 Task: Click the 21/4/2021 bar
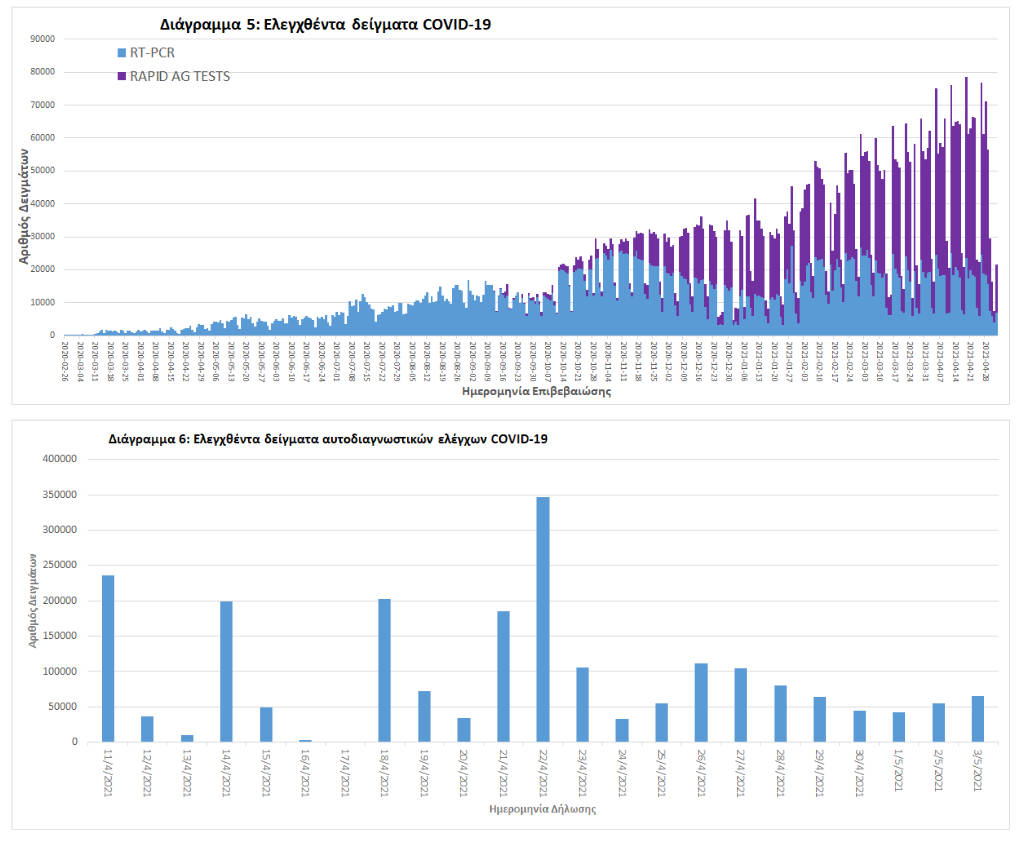[x=503, y=676]
